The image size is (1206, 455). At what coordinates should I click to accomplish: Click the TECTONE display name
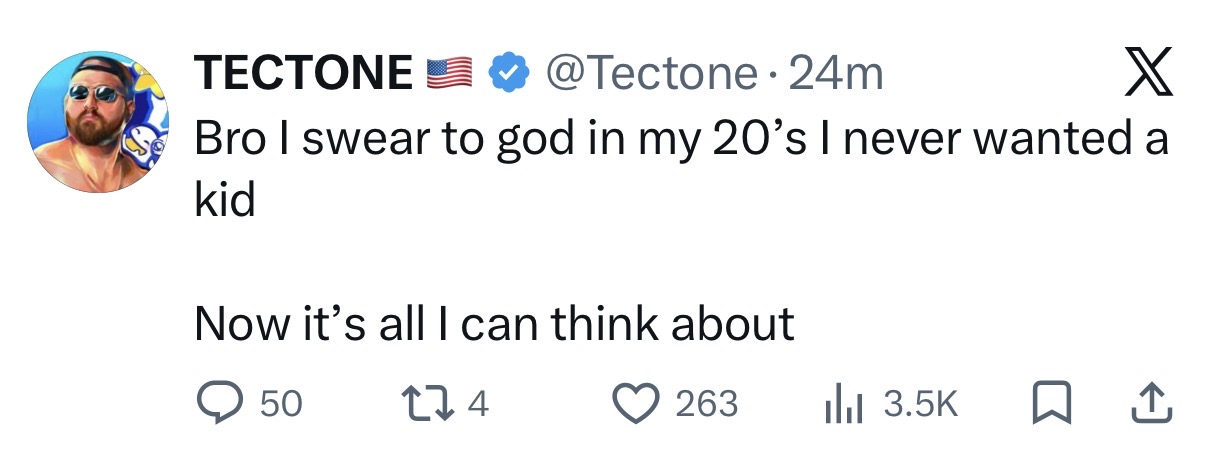pos(303,73)
